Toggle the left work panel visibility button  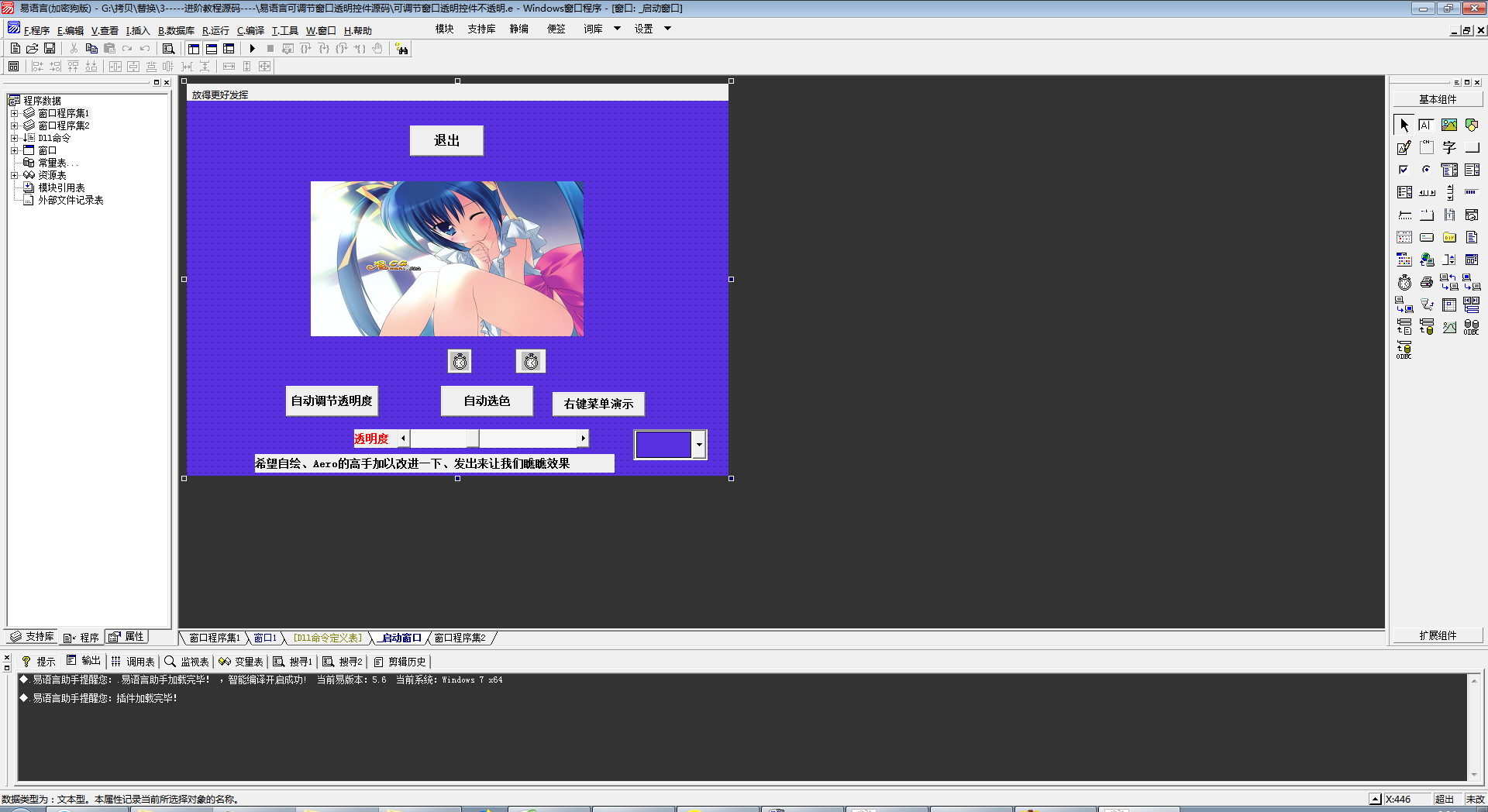pos(194,48)
